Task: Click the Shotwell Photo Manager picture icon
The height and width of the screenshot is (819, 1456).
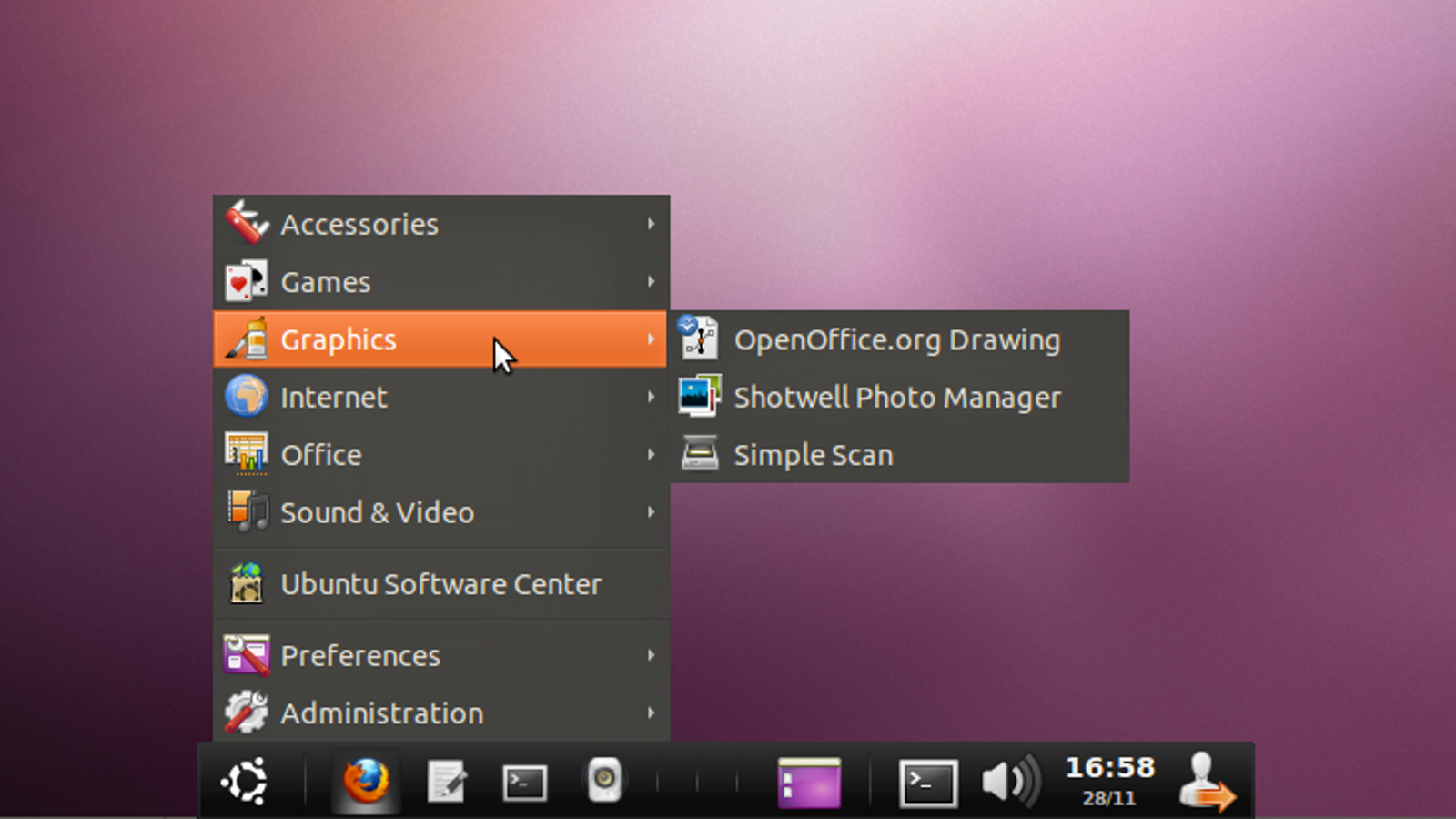Action: 699,396
